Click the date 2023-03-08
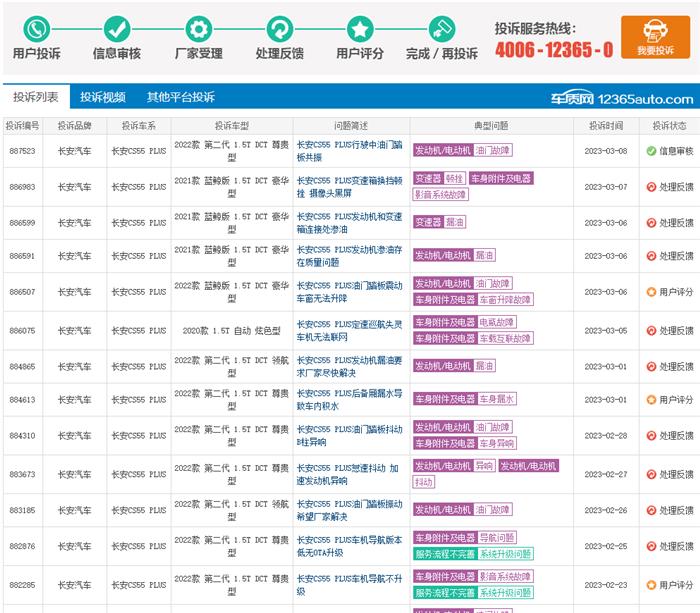 606,151
